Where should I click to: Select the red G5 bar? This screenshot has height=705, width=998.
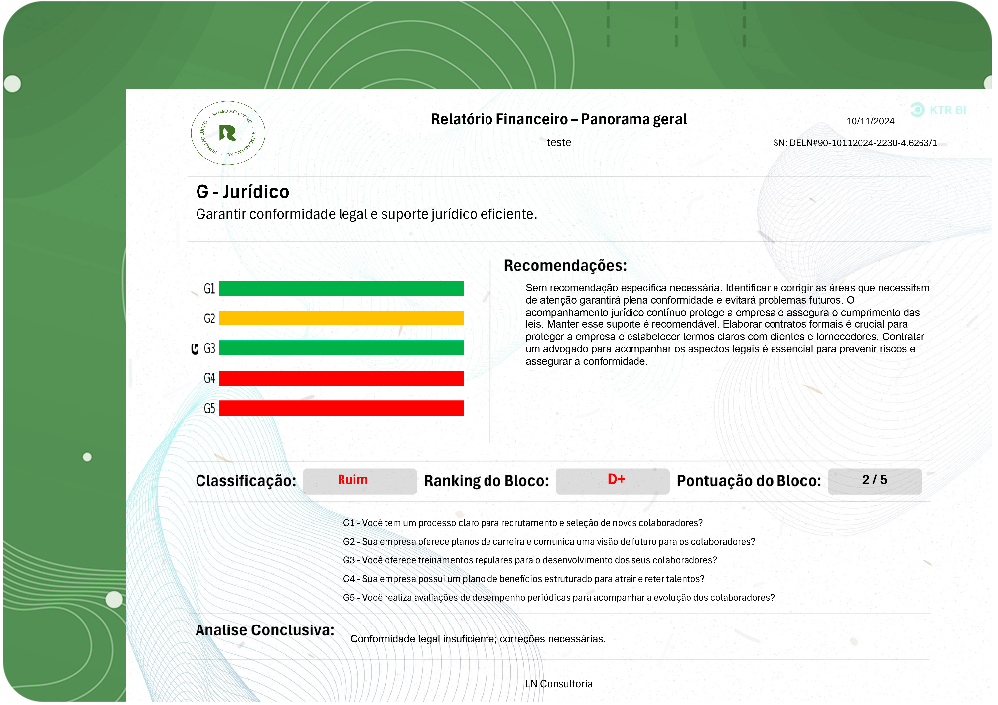[341, 408]
